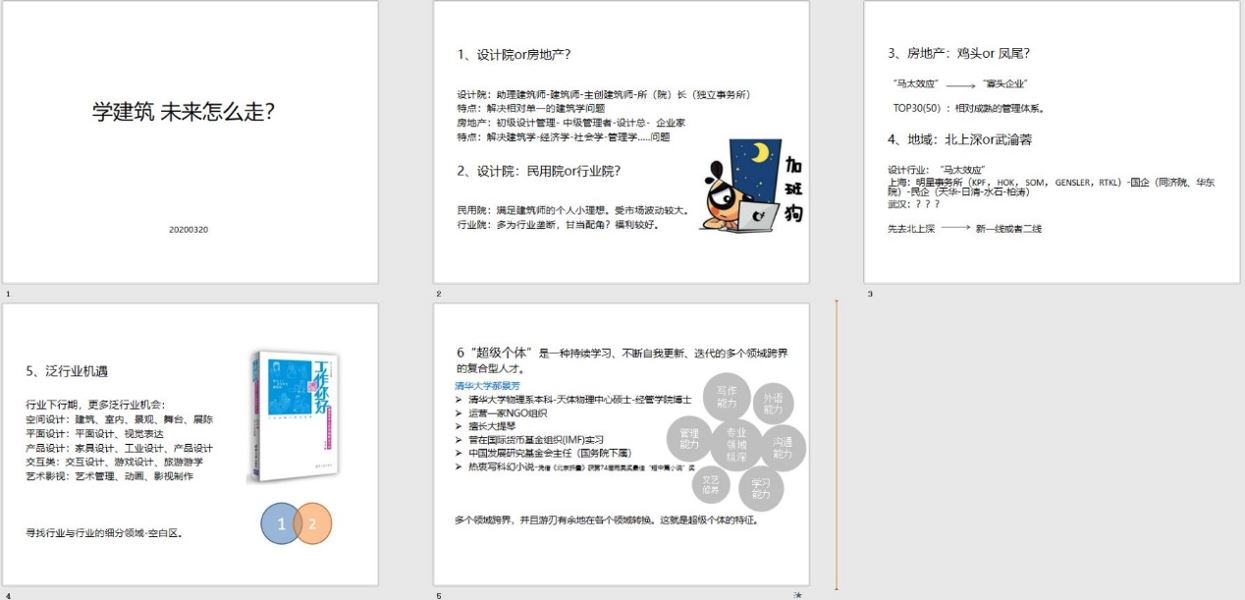1245x600 pixels.
Task: Click the animation star icon below slide 5
Action: [797, 595]
